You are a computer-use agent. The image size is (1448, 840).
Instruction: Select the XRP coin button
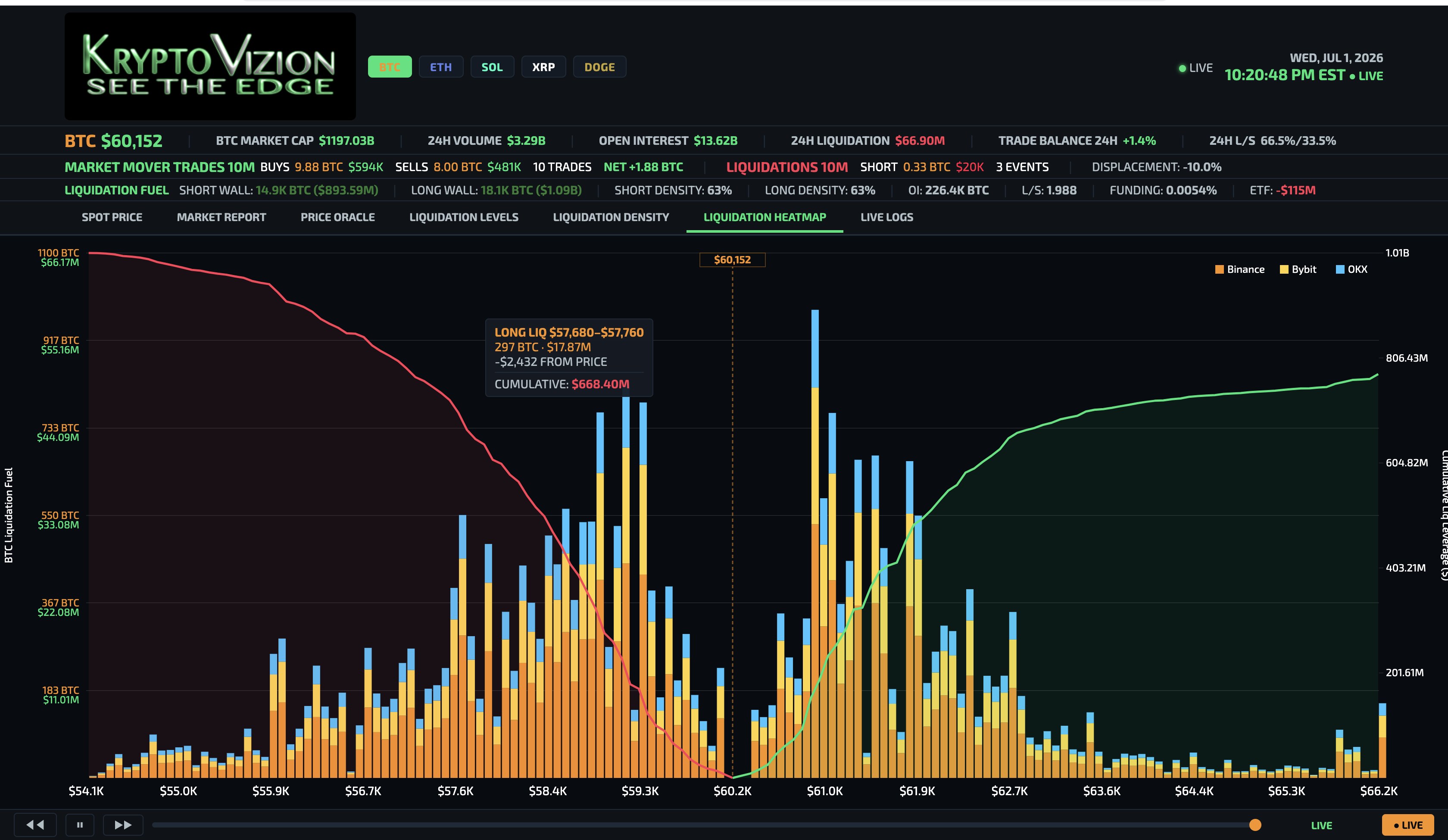coord(543,67)
